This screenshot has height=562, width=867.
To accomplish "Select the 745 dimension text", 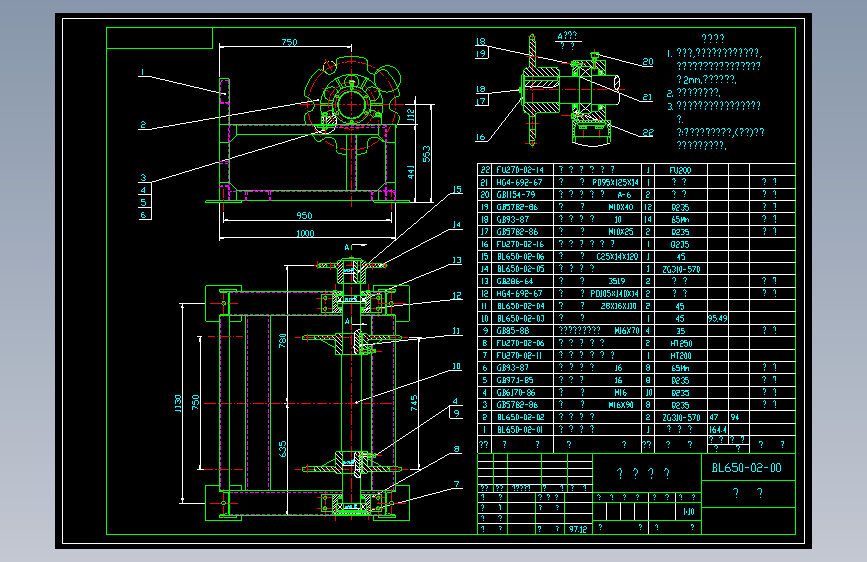I will pyautogui.click(x=414, y=403).
